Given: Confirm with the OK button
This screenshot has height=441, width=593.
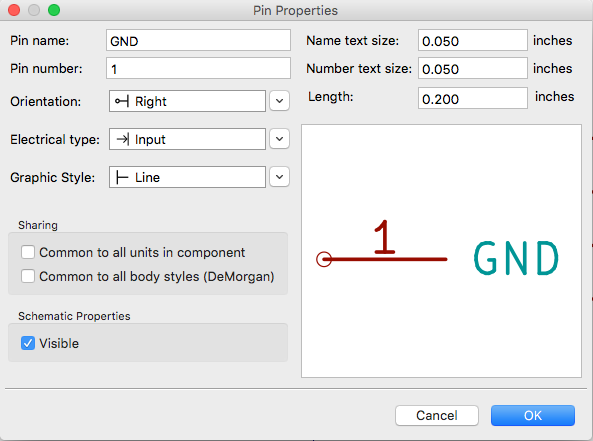Looking at the screenshot, I should pyautogui.click(x=533, y=416).
